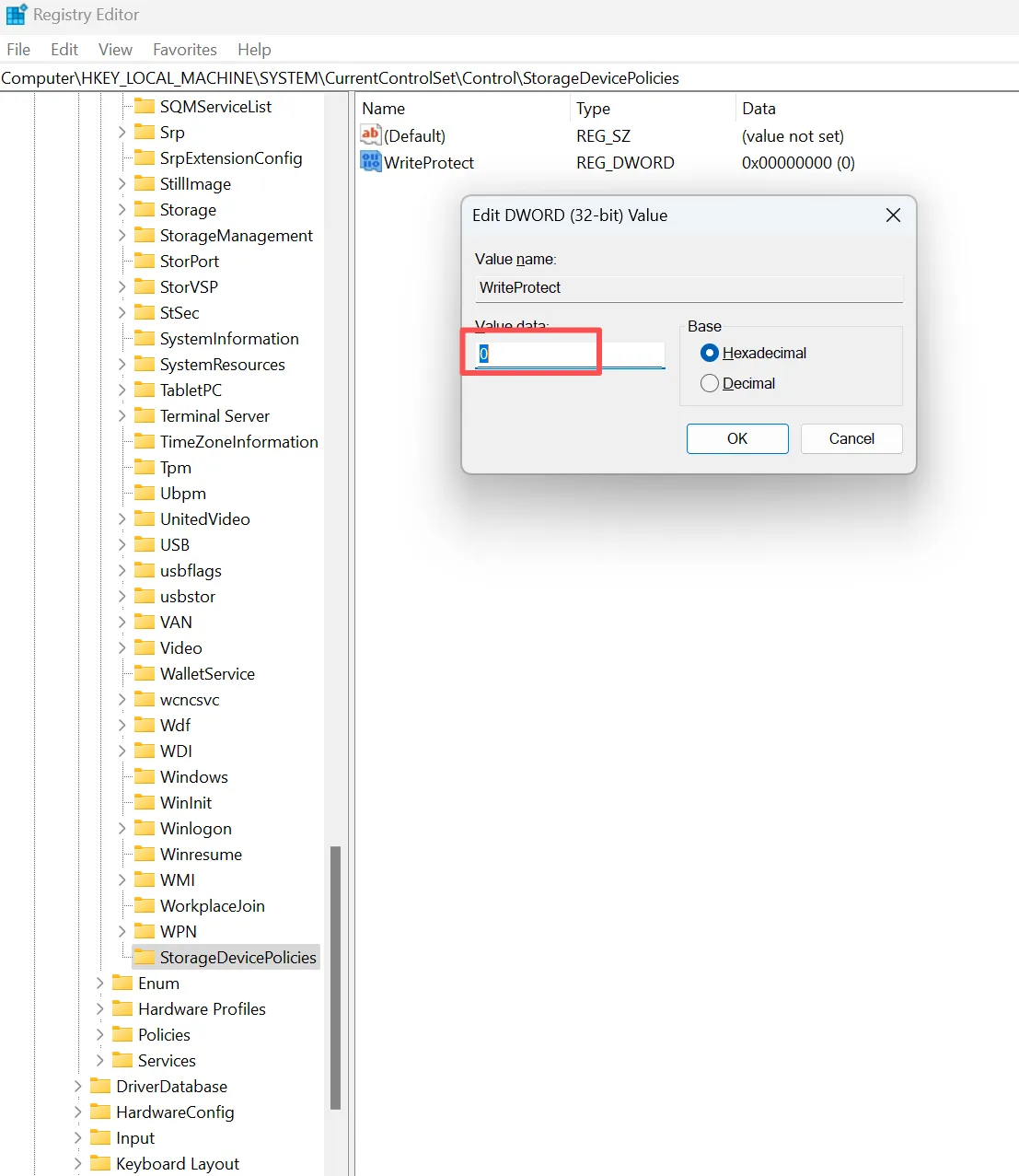Viewport: 1019px width, 1176px height.
Task: Open the View menu
Action: pyautogui.click(x=115, y=49)
